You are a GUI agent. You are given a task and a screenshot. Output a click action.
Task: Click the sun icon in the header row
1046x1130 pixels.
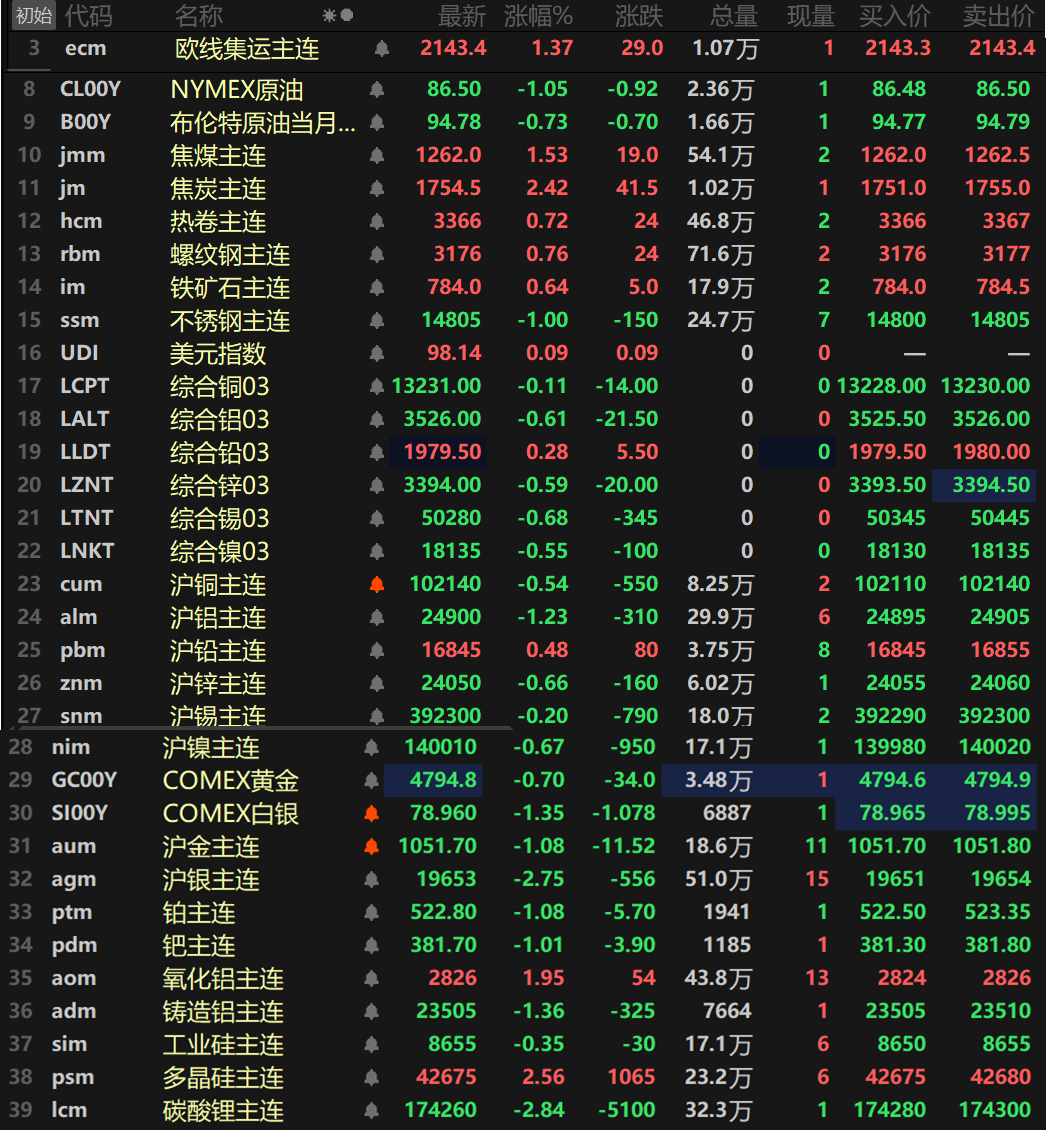pyautogui.click(x=330, y=15)
